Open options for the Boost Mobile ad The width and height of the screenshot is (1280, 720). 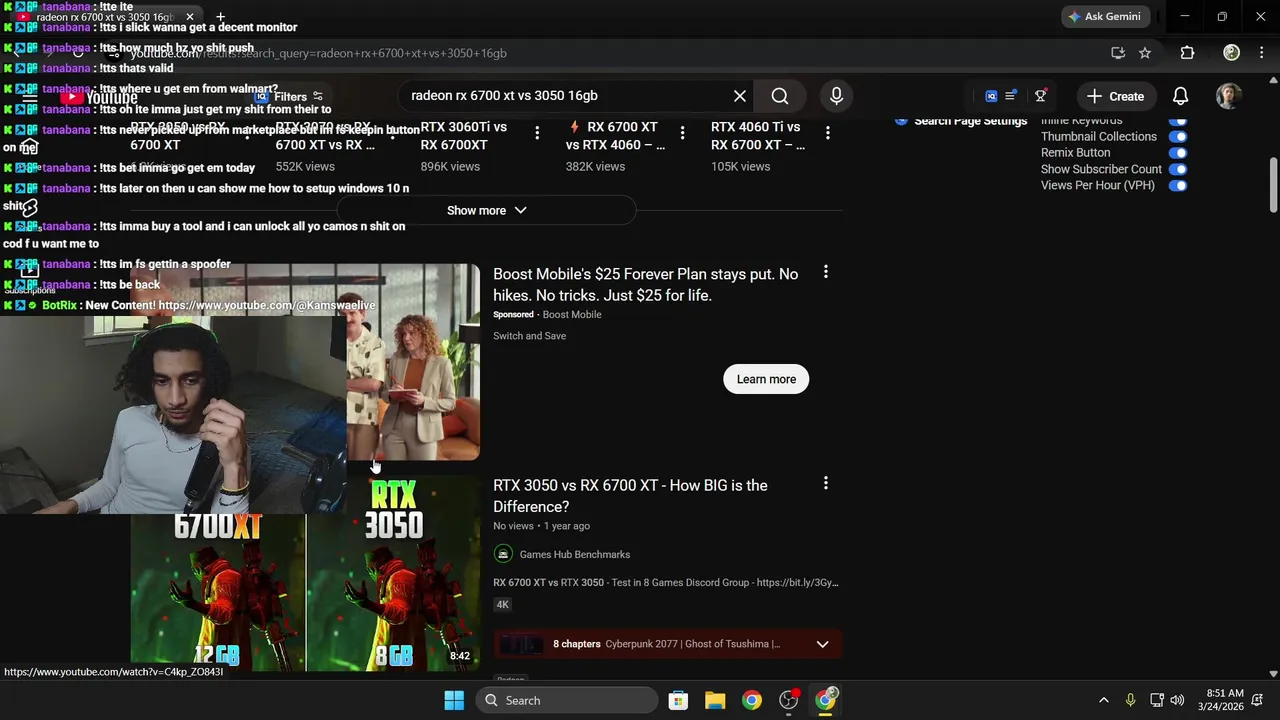coord(825,272)
